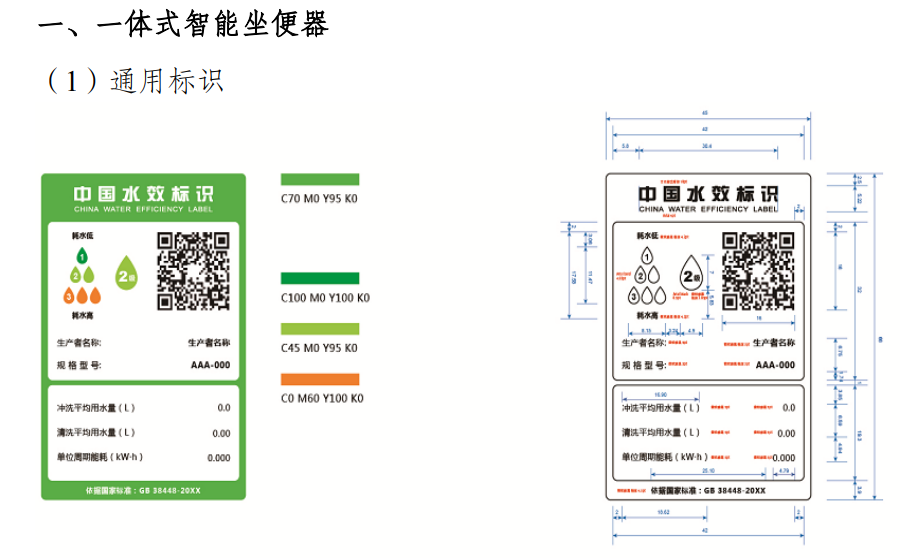Click 耗水高 on the green label
The image size is (914, 558).
pyautogui.click(x=82, y=315)
